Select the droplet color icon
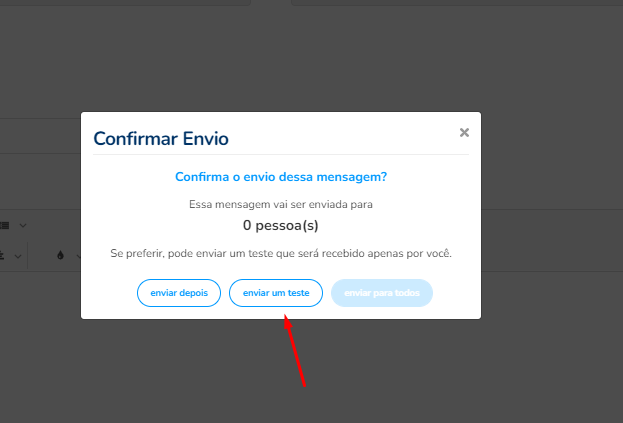The image size is (623, 423). 60,255
